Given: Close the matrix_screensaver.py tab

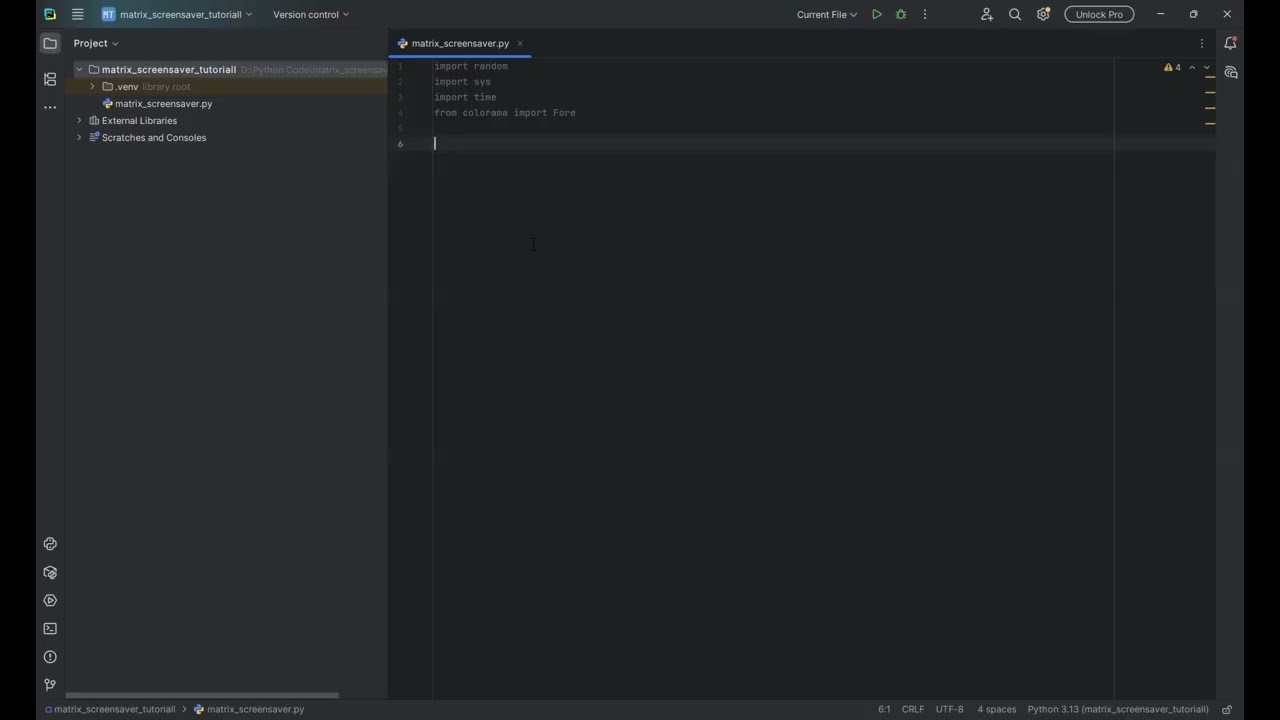Looking at the screenshot, I should [520, 43].
